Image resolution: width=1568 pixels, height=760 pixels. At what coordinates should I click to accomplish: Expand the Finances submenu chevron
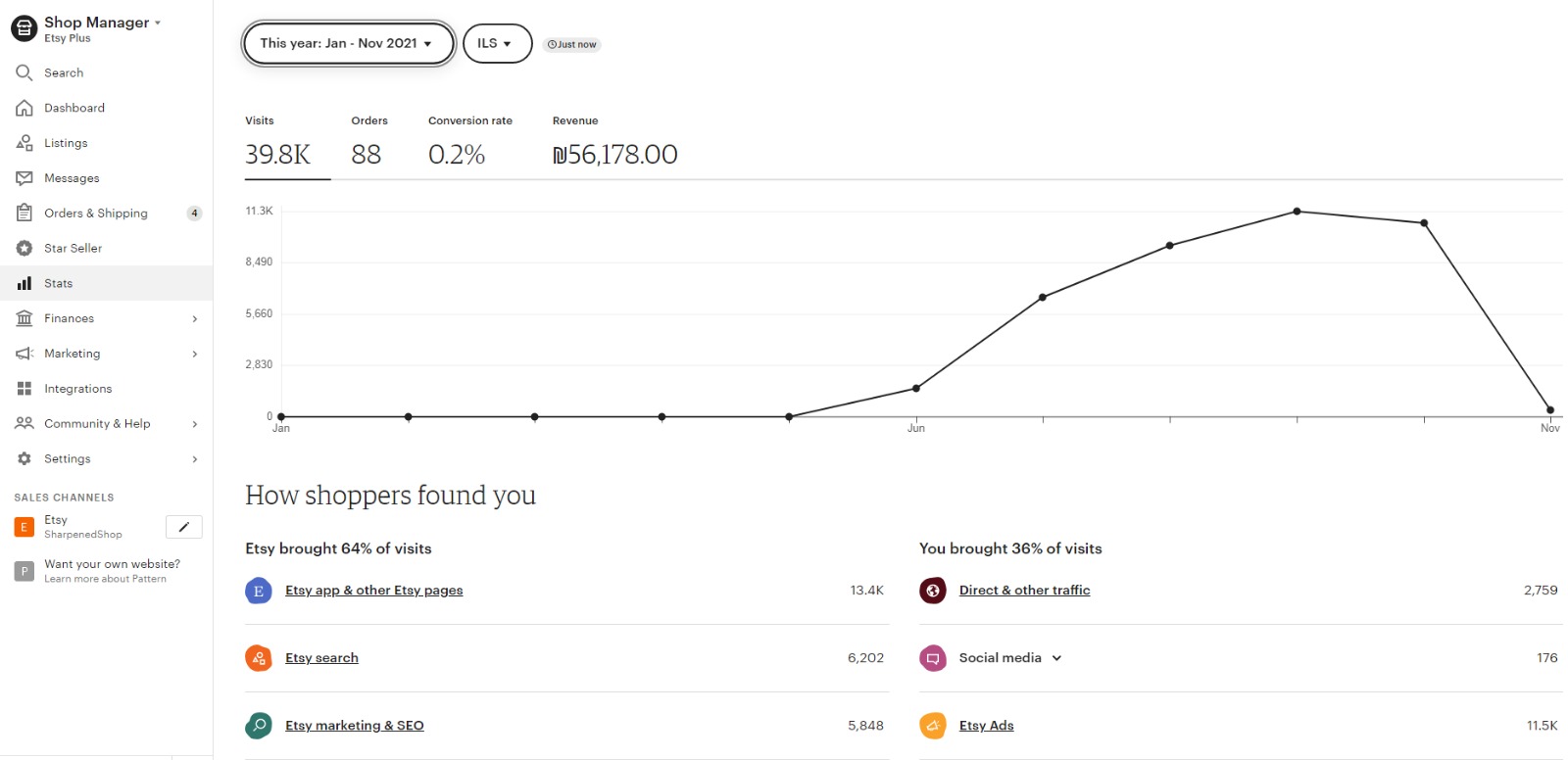coord(195,318)
